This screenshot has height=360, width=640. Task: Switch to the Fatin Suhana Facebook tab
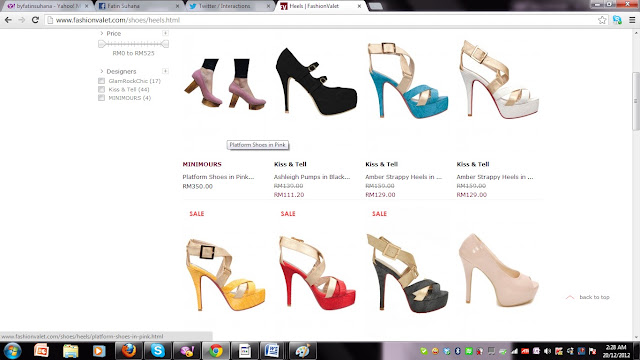pos(139,6)
